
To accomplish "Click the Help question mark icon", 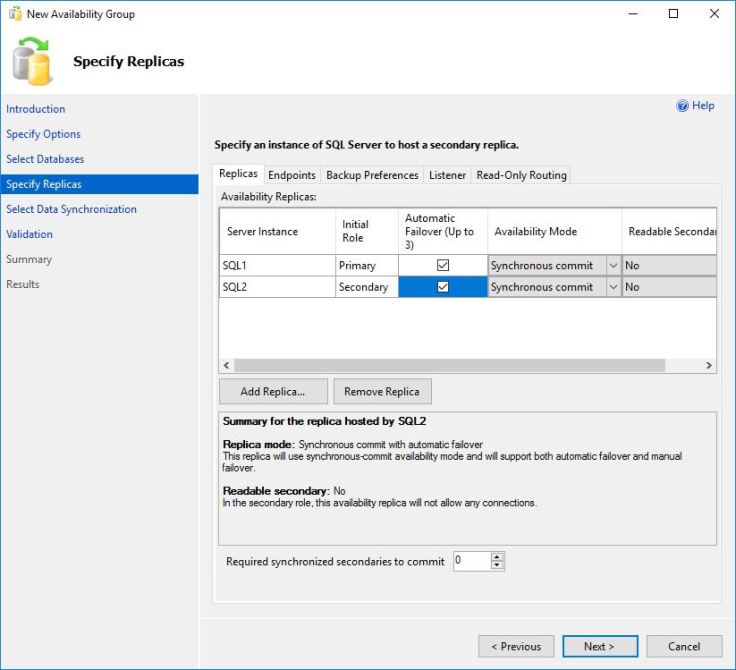I will 683,106.
